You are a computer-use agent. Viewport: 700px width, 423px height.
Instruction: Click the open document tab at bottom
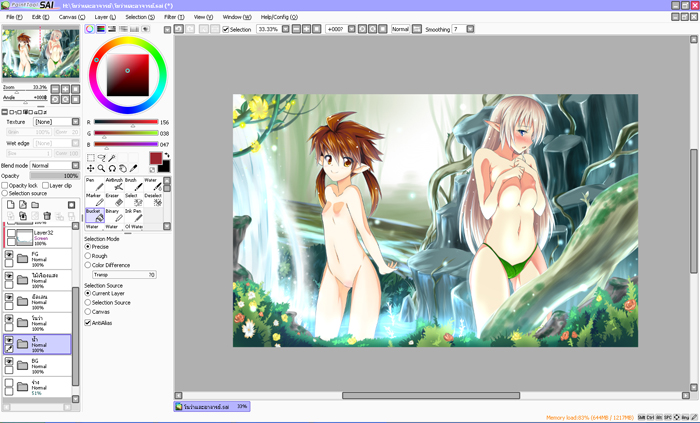click(x=212, y=406)
